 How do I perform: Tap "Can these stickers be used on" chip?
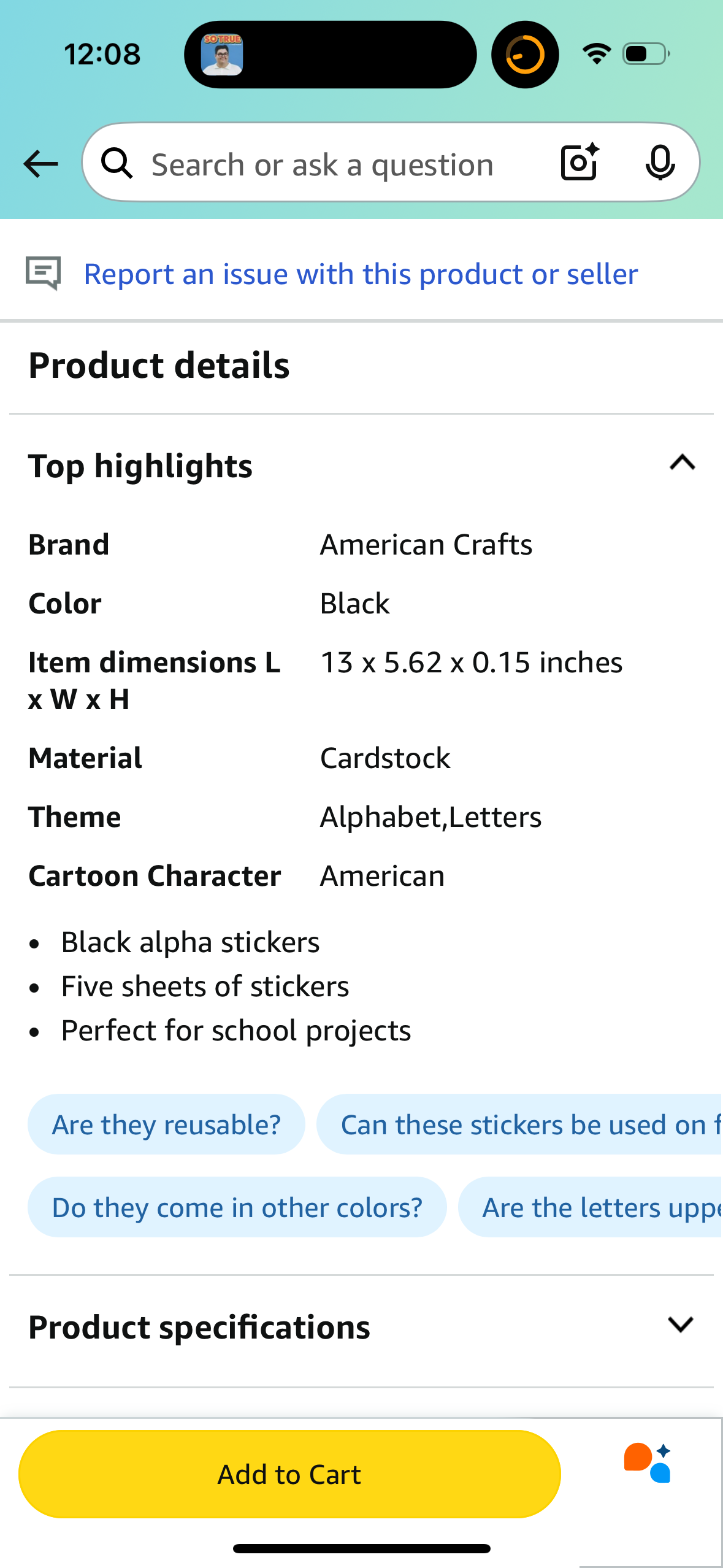521,1124
